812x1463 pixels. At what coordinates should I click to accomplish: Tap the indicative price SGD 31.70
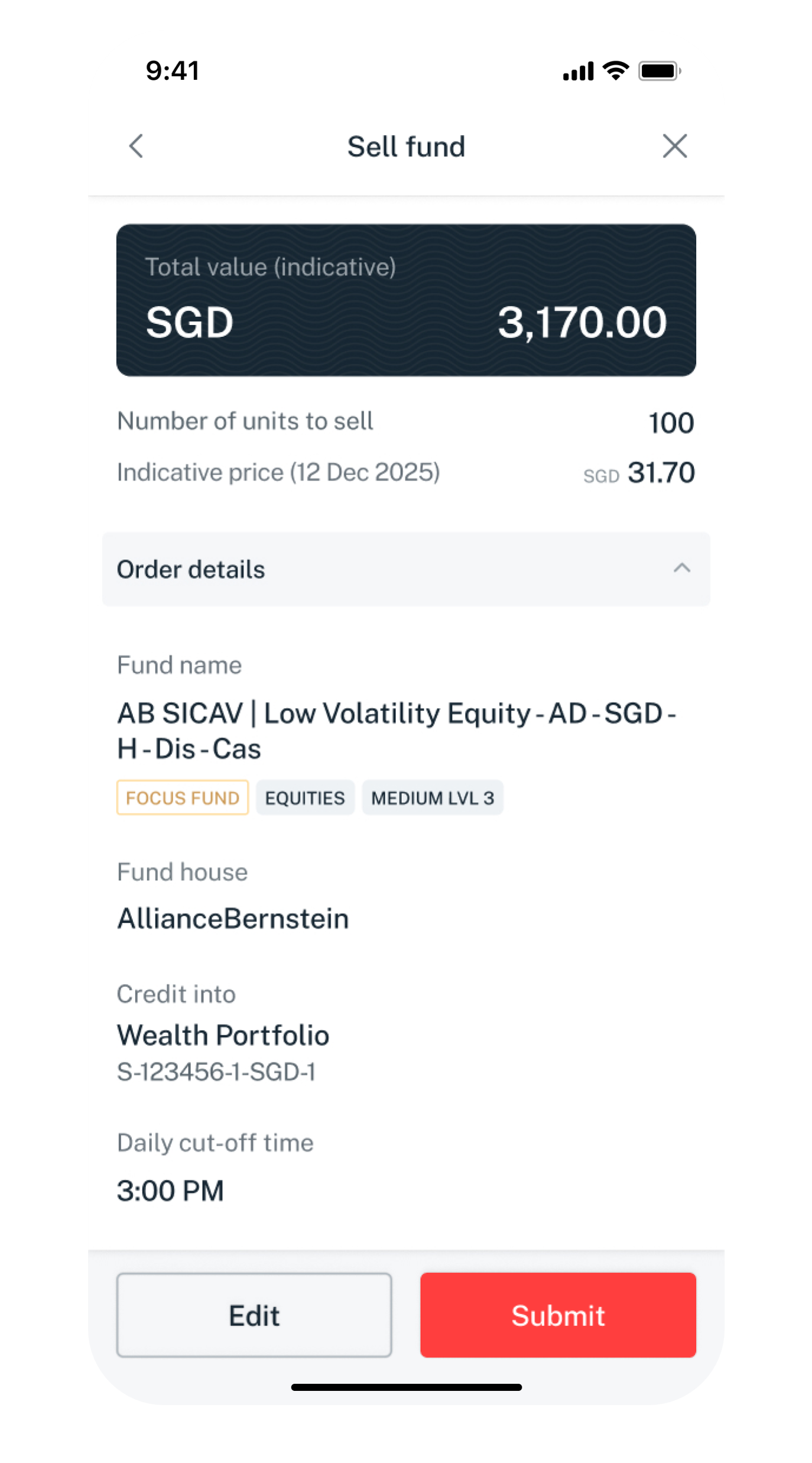pos(639,473)
